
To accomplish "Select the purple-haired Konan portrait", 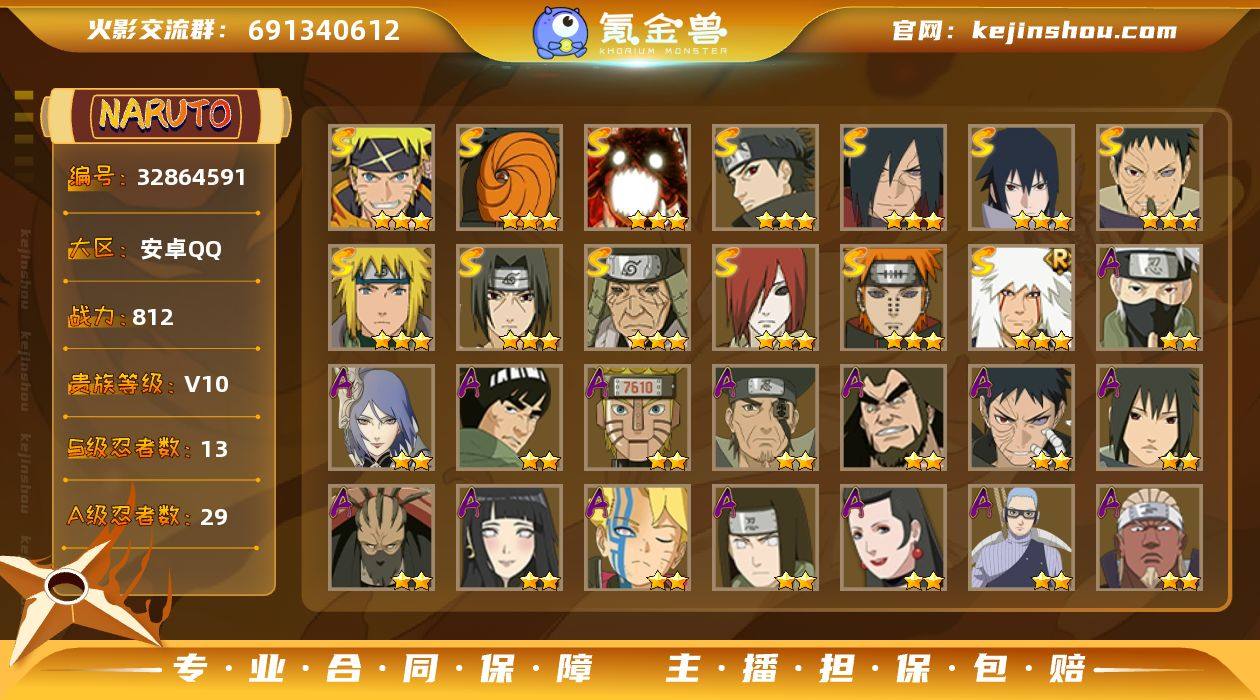I will [x=381, y=418].
